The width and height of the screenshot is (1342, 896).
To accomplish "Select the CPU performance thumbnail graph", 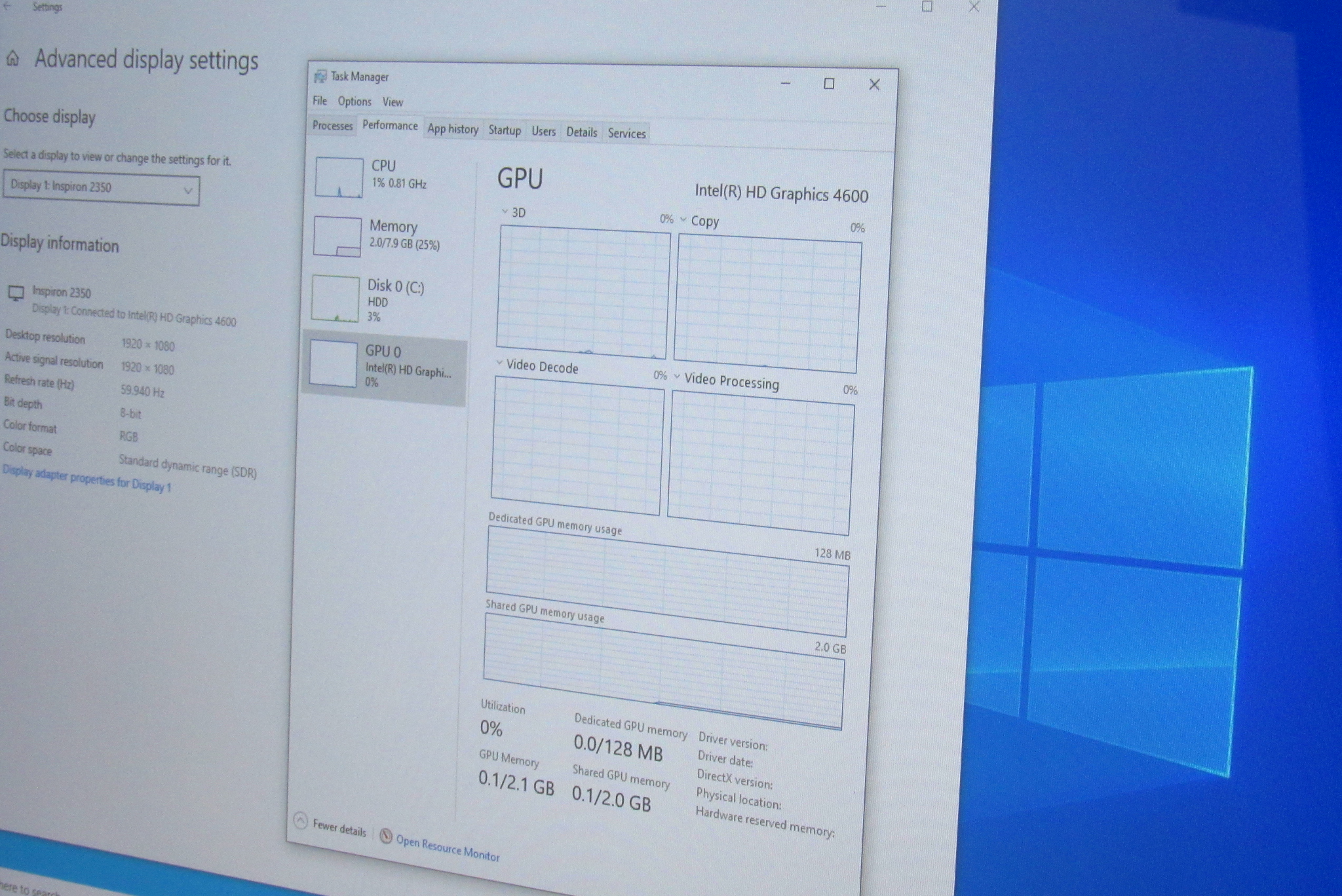I will 339,177.
